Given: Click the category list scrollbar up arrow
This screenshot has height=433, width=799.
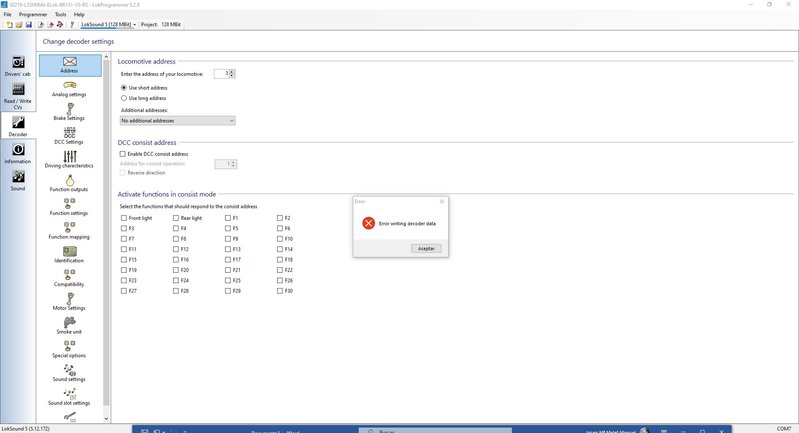Looking at the screenshot, I should click(x=106, y=57).
